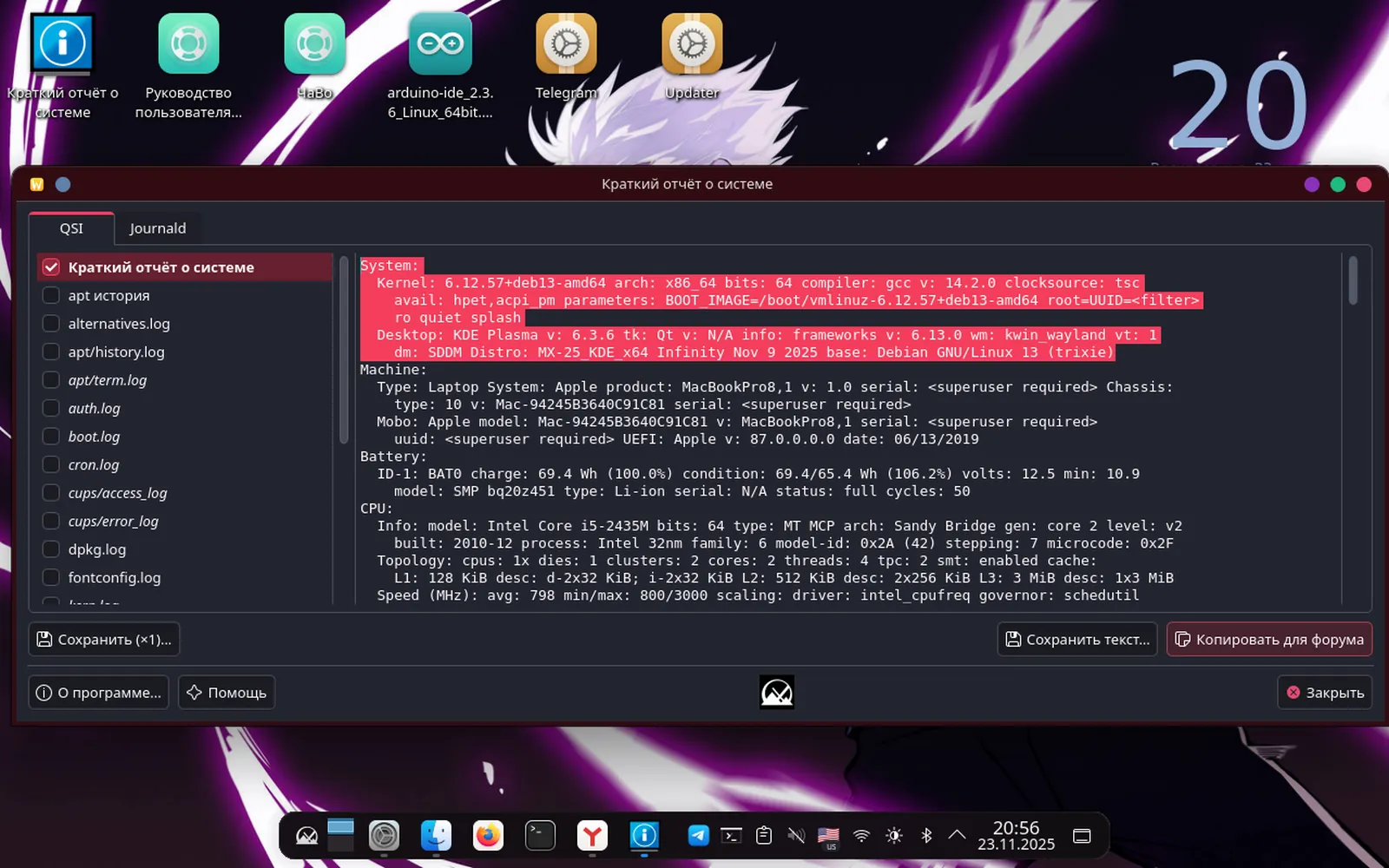
Task: Open the Finder-style file manager in dock
Action: (436, 836)
